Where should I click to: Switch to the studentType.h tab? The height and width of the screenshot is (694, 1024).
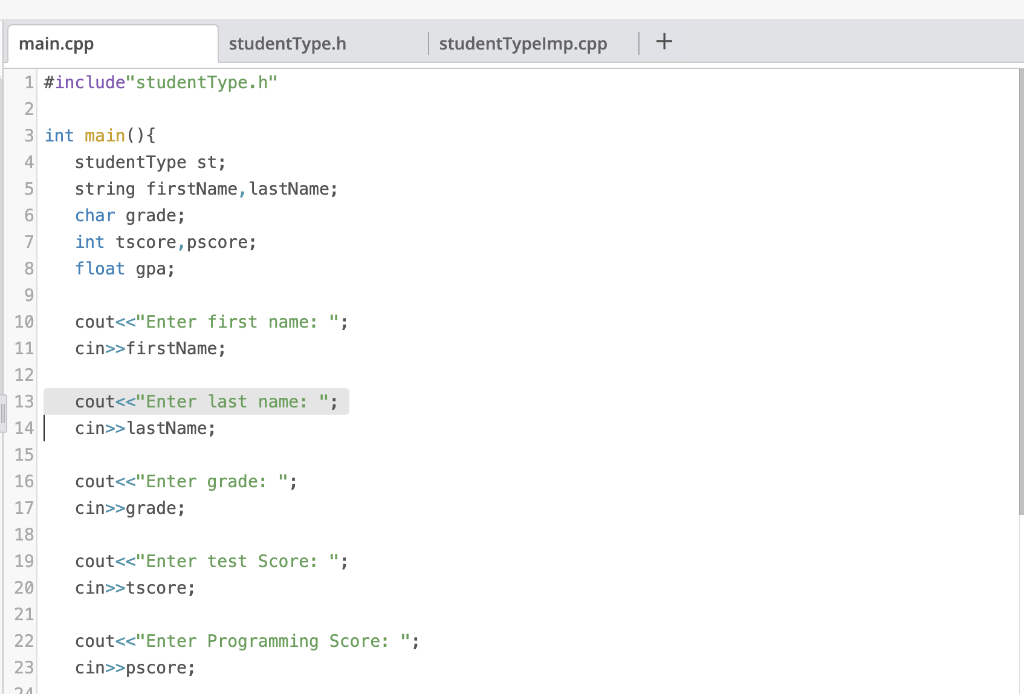(x=290, y=43)
